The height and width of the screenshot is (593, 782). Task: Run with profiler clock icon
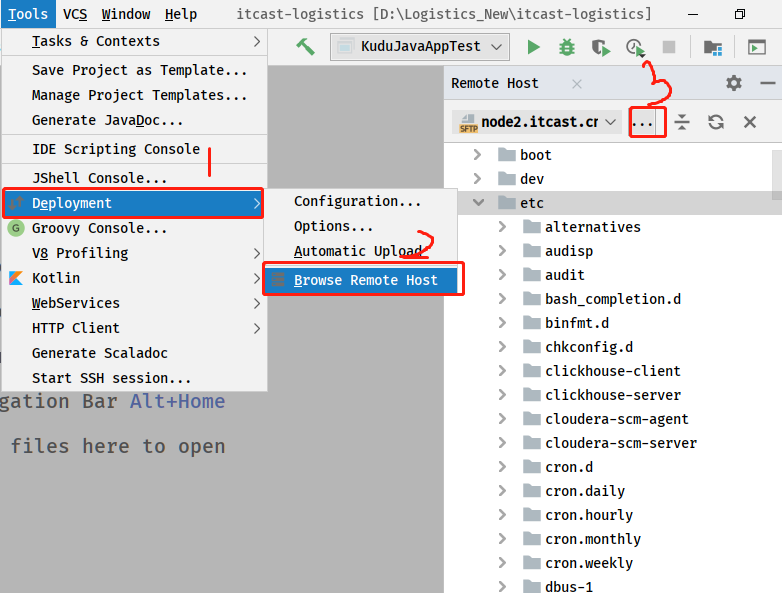point(635,47)
